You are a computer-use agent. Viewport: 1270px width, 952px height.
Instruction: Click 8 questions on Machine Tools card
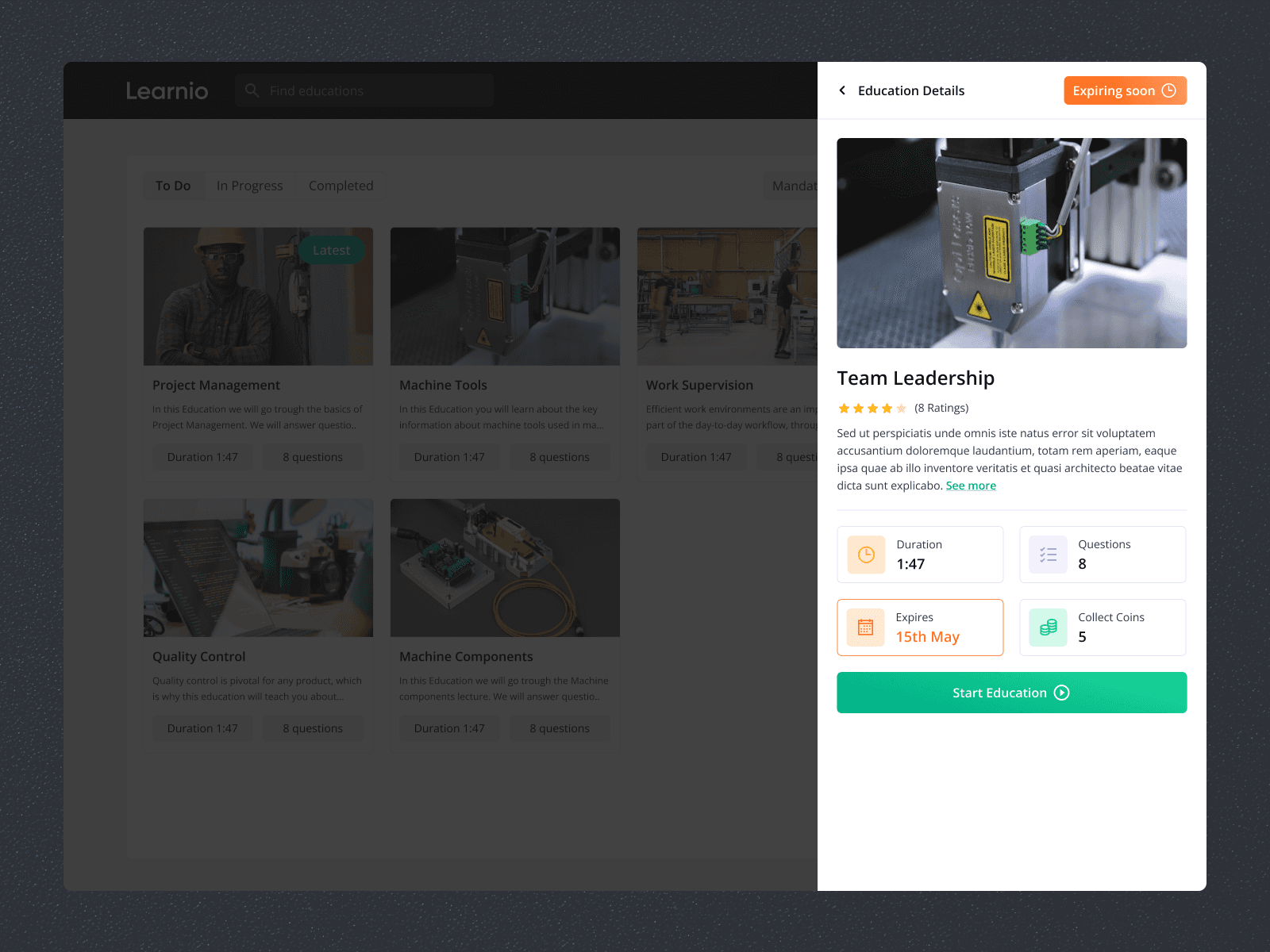[x=560, y=457]
